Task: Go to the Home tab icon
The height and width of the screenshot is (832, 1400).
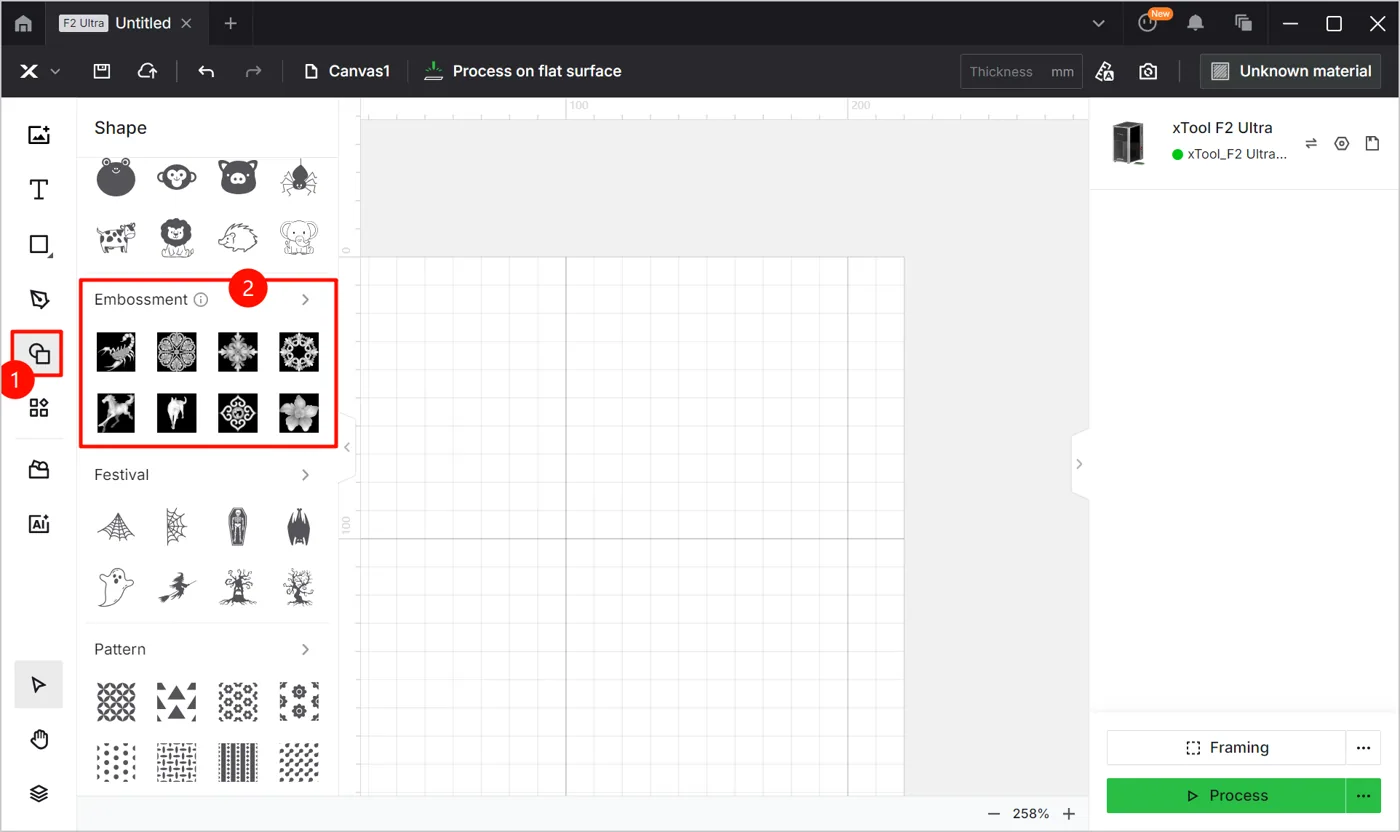Action: pyautogui.click(x=23, y=23)
